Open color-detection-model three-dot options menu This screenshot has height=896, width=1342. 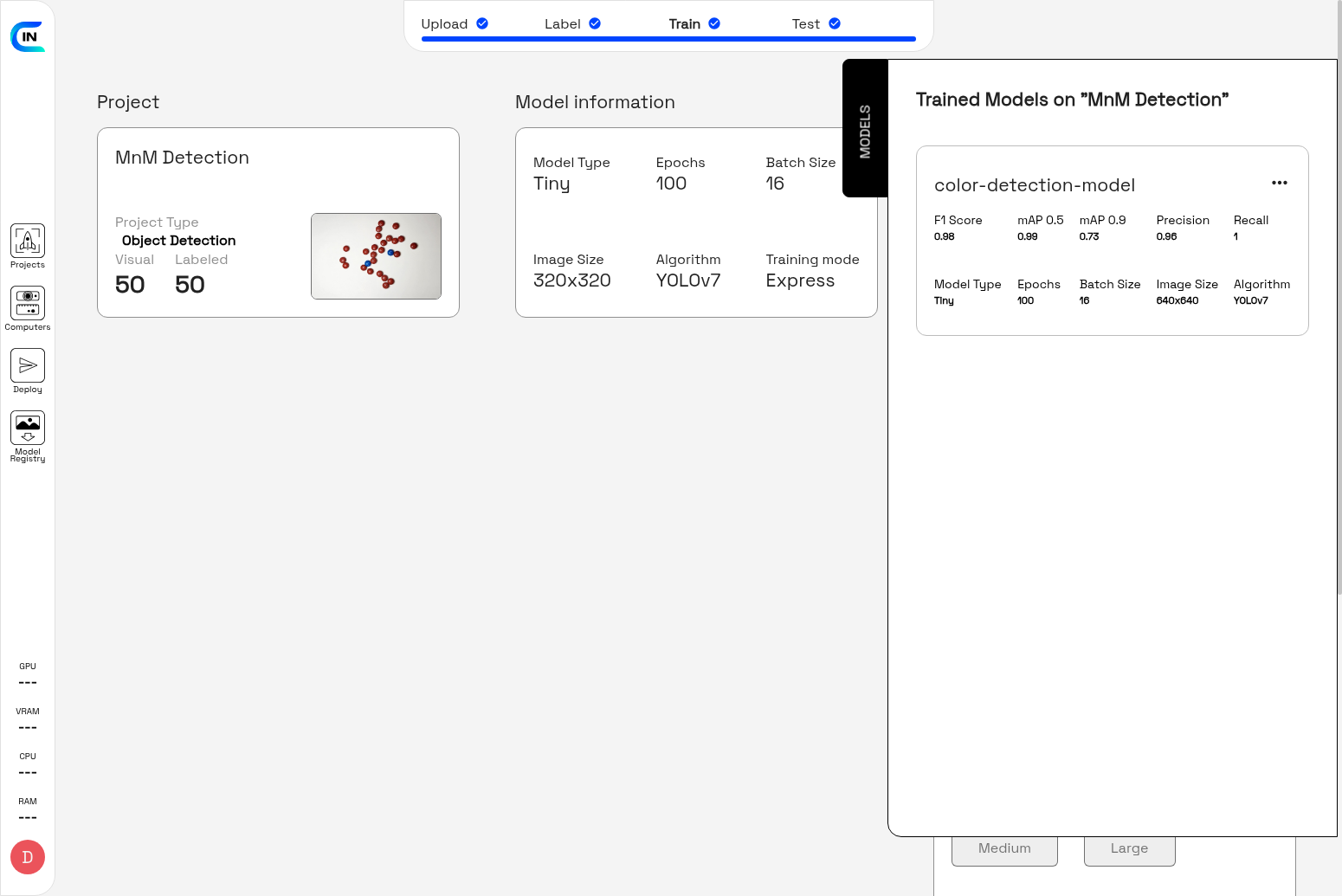(1279, 183)
